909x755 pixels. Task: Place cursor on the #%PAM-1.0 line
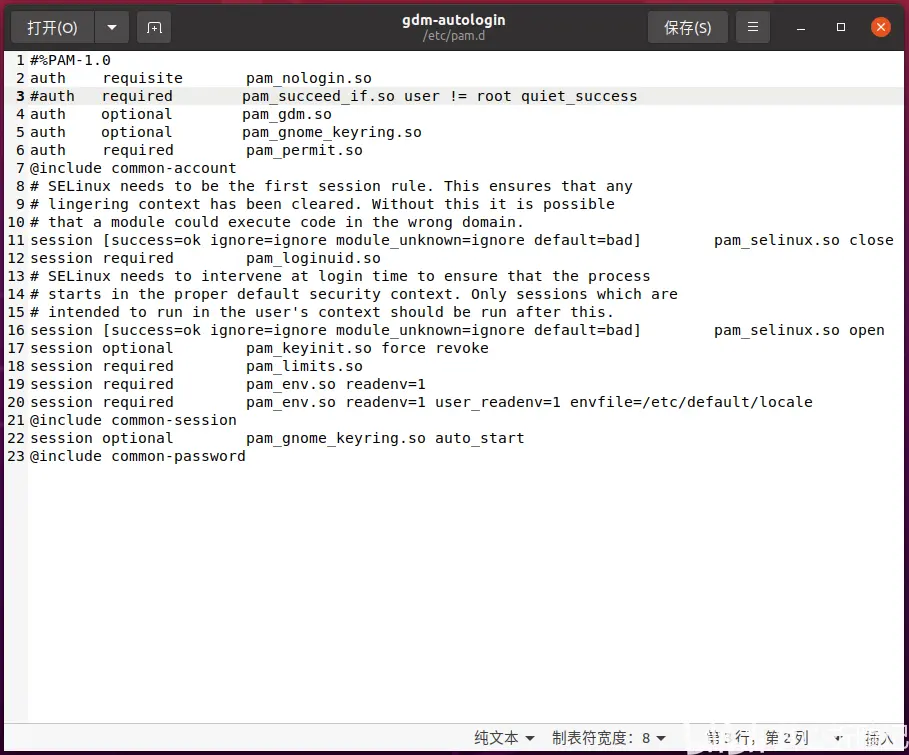(70, 60)
